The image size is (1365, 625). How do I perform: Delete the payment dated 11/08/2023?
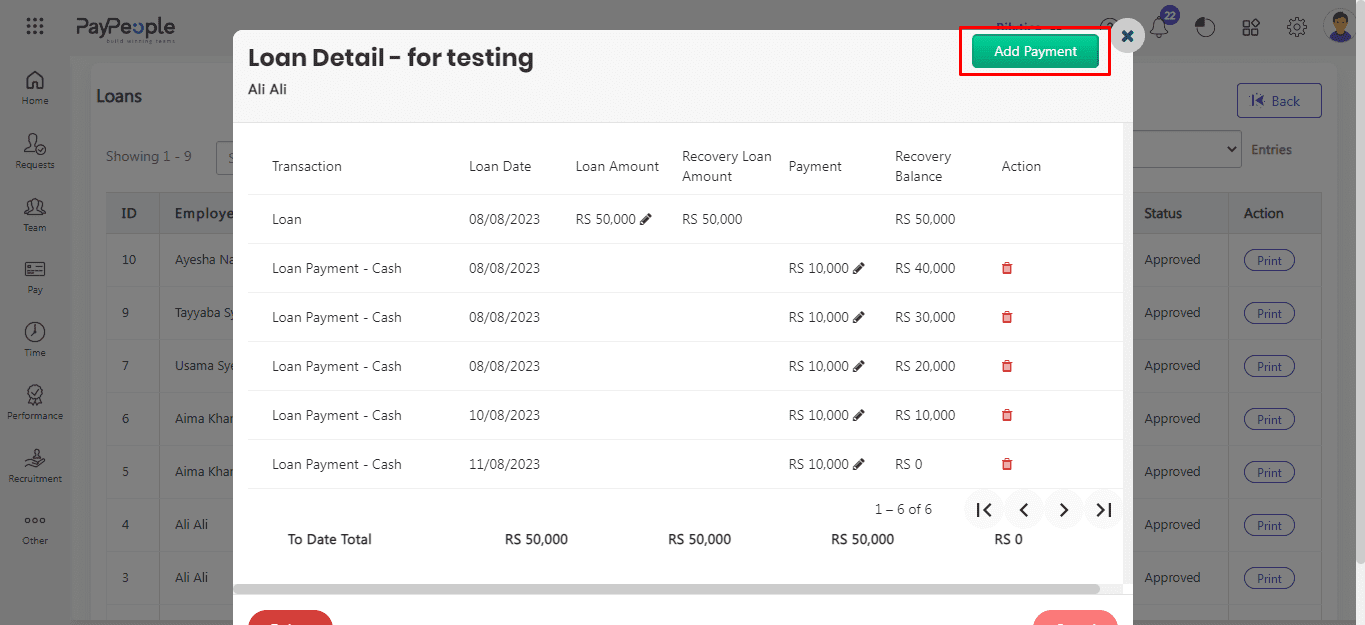pyautogui.click(x=1007, y=464)
